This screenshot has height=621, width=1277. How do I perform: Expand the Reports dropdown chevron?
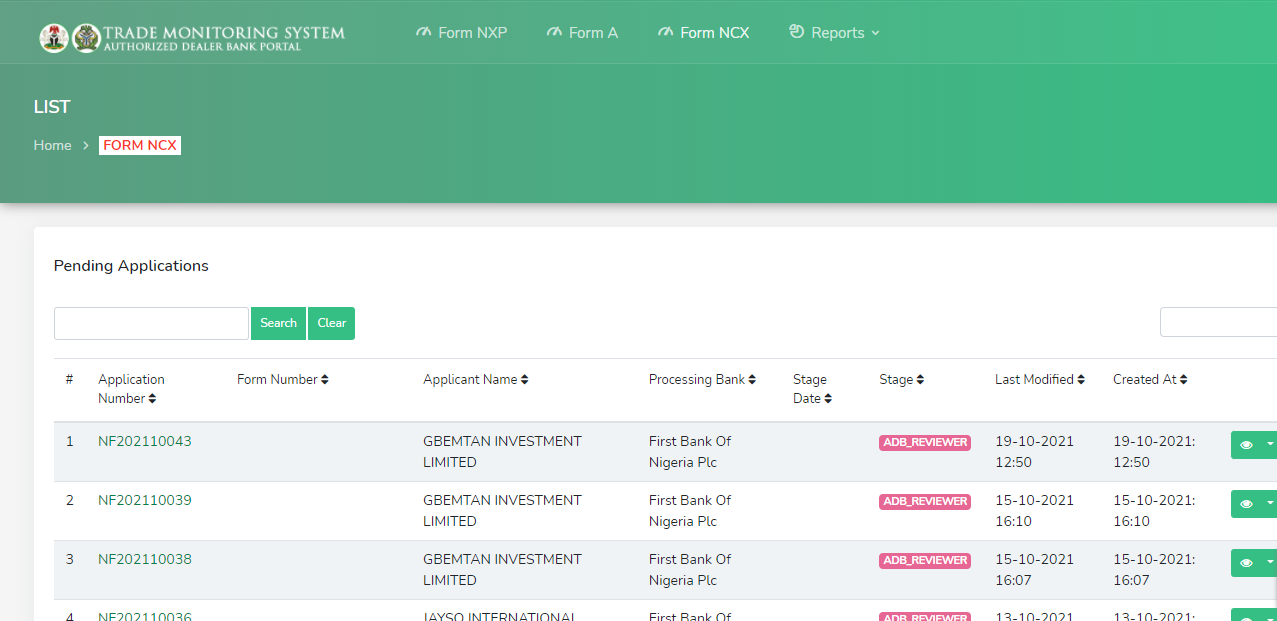876,33
